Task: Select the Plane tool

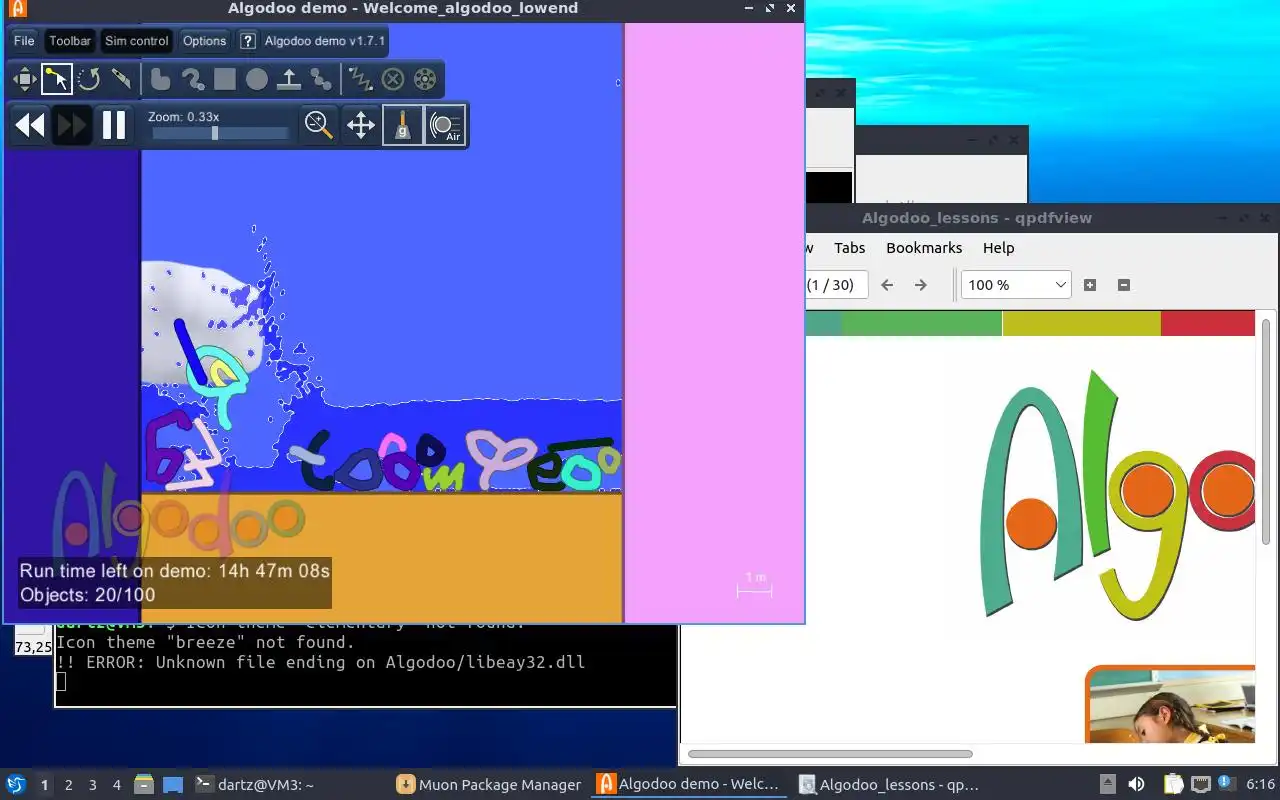Action: tap(288, 79)
